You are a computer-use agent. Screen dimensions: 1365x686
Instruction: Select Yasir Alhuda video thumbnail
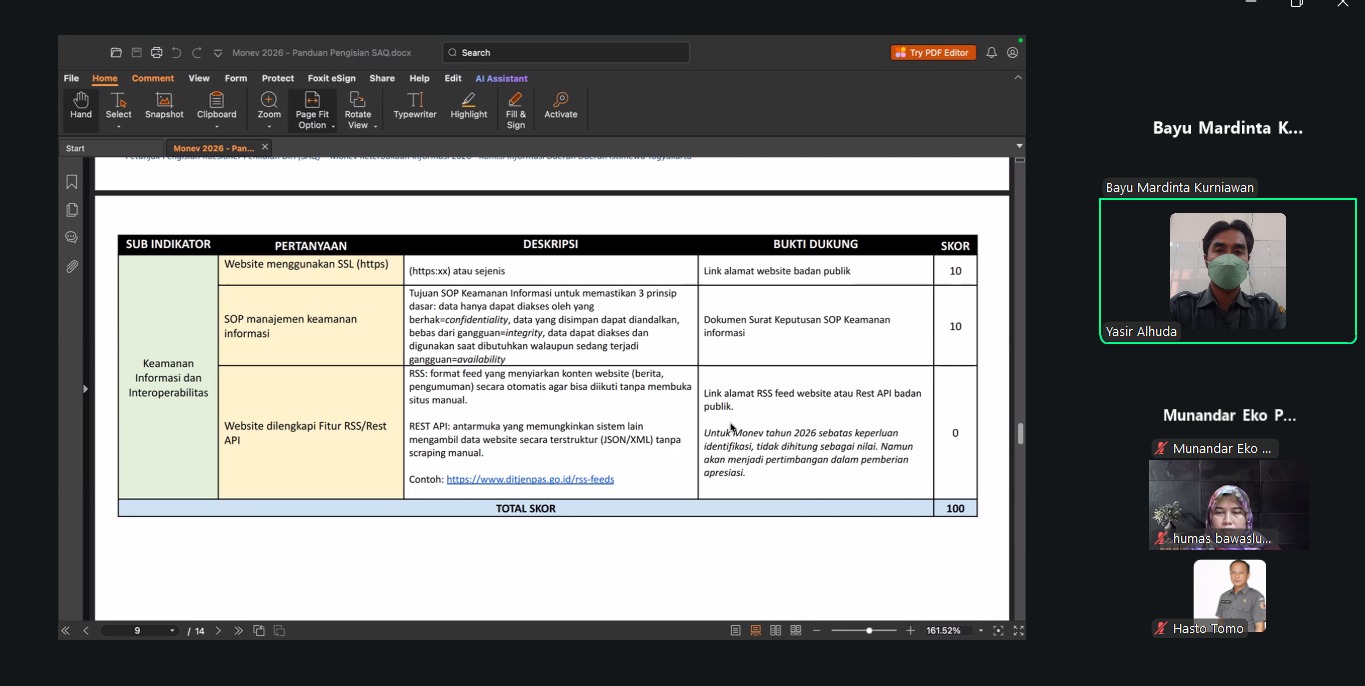(1228, 271)
